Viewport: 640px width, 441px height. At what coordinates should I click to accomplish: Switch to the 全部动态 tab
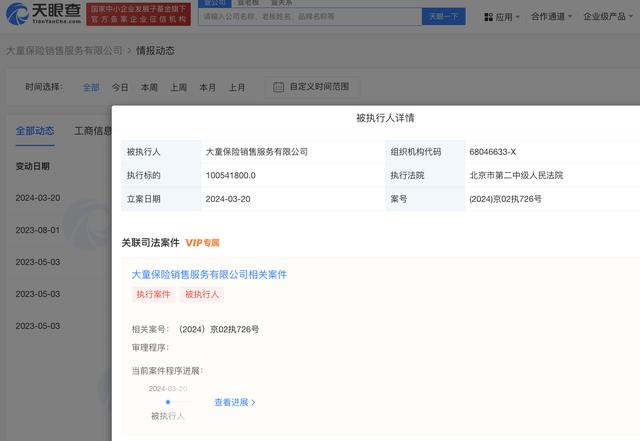click(35, 131)
